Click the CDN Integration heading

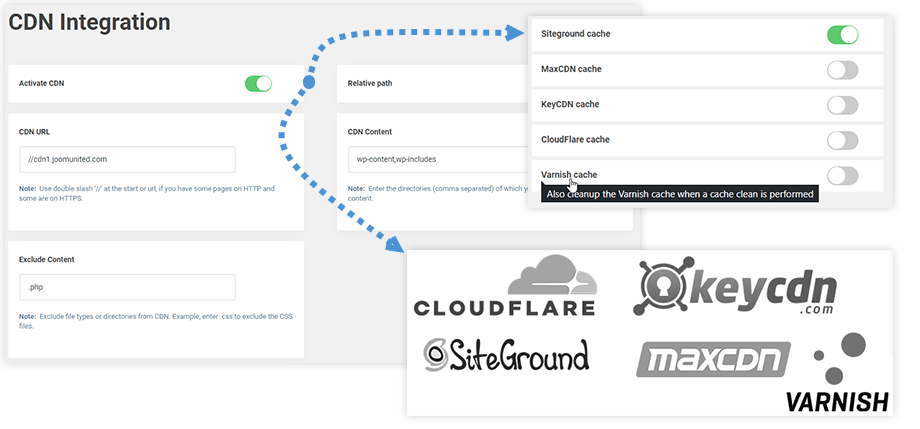coord(89,22)
